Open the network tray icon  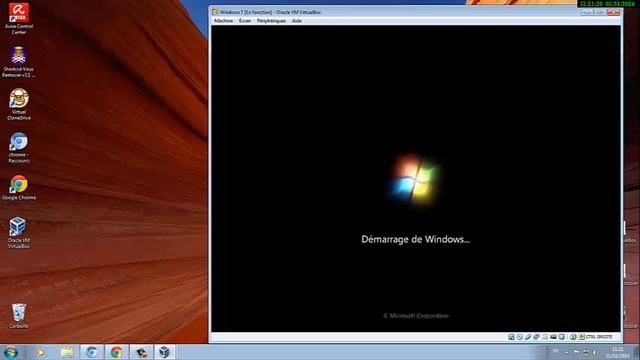pyautogui.click(x=586, y=352)
